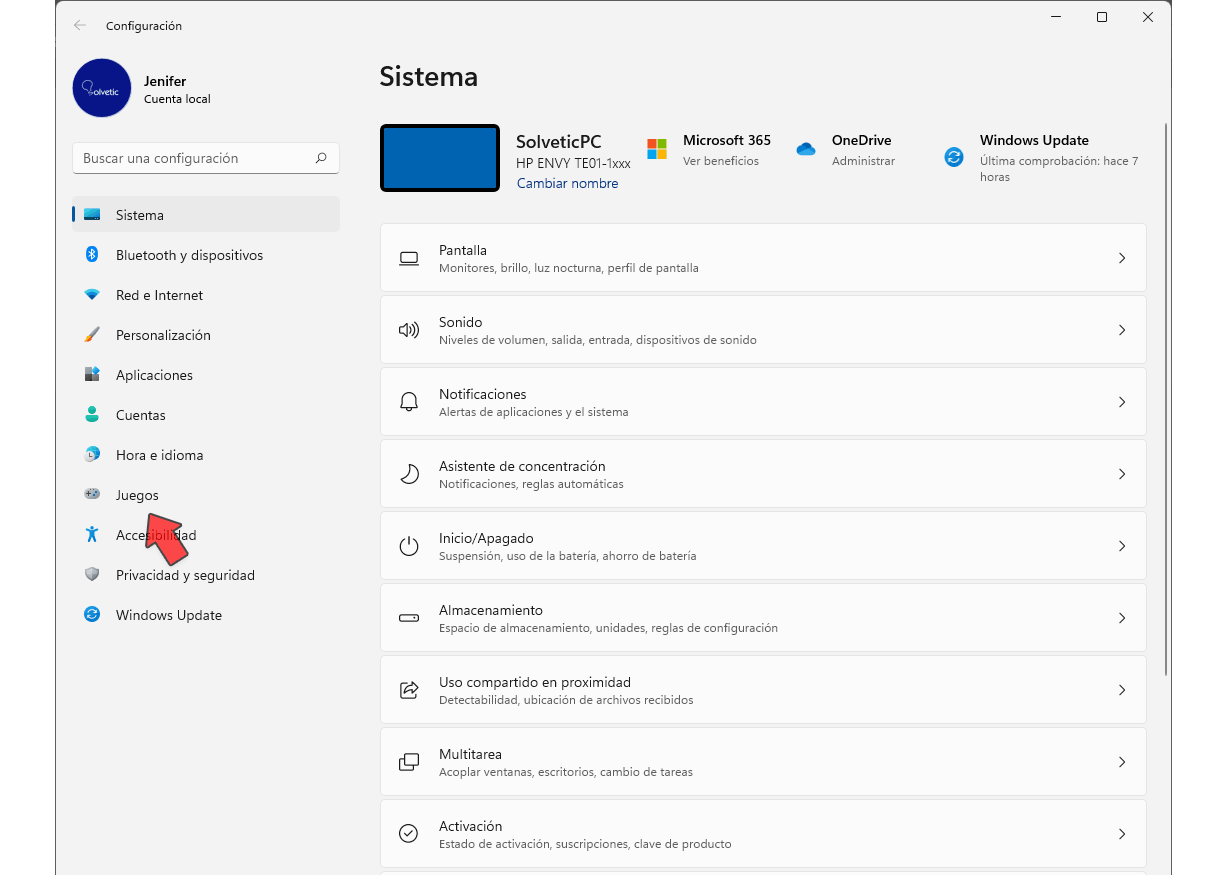Open Red e Internet wifi icon
Viewport: 1215px width, 875px height.
[92, 295]
